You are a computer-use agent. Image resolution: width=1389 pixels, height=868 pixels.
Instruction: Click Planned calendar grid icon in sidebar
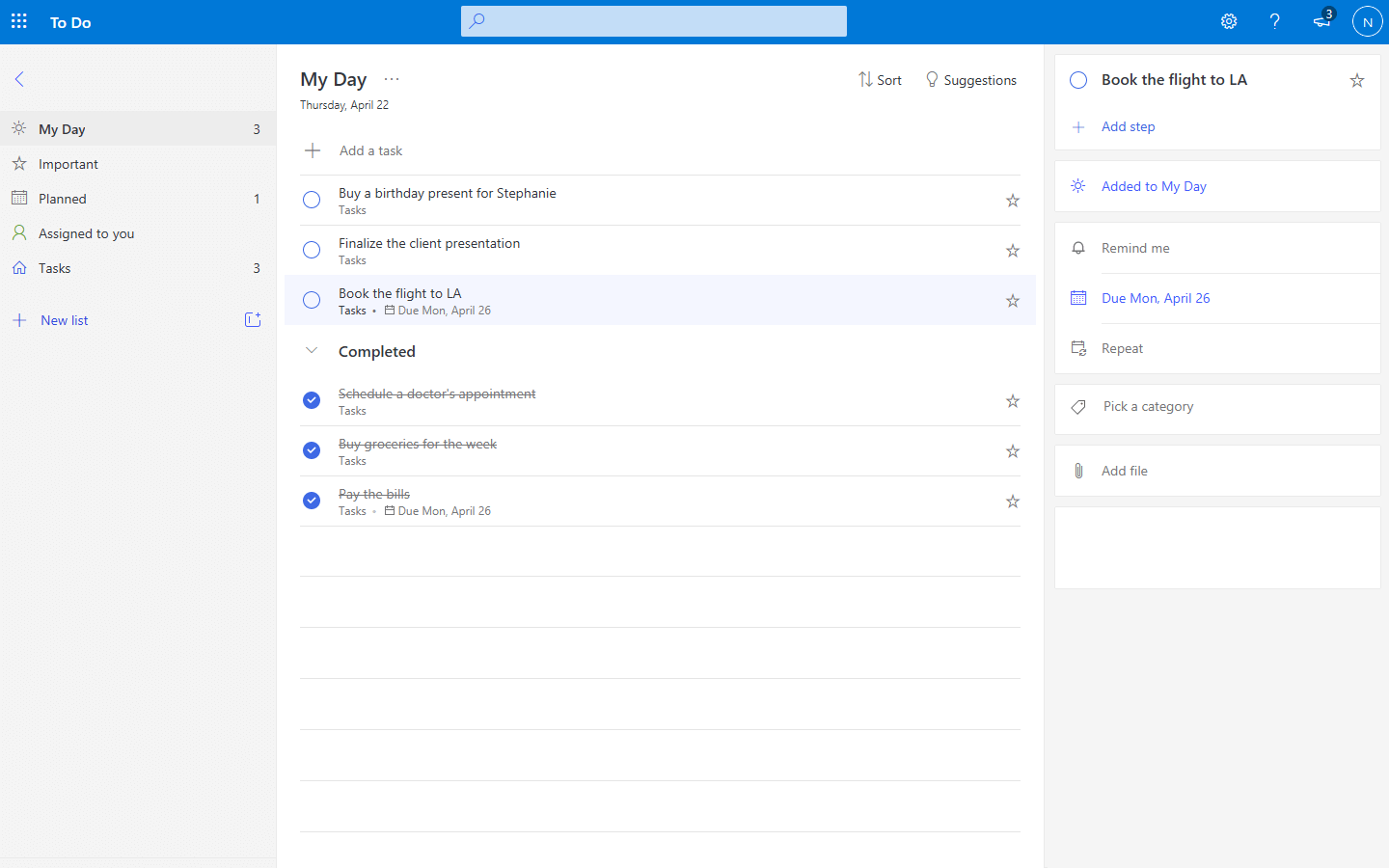[x=19, y=198]
